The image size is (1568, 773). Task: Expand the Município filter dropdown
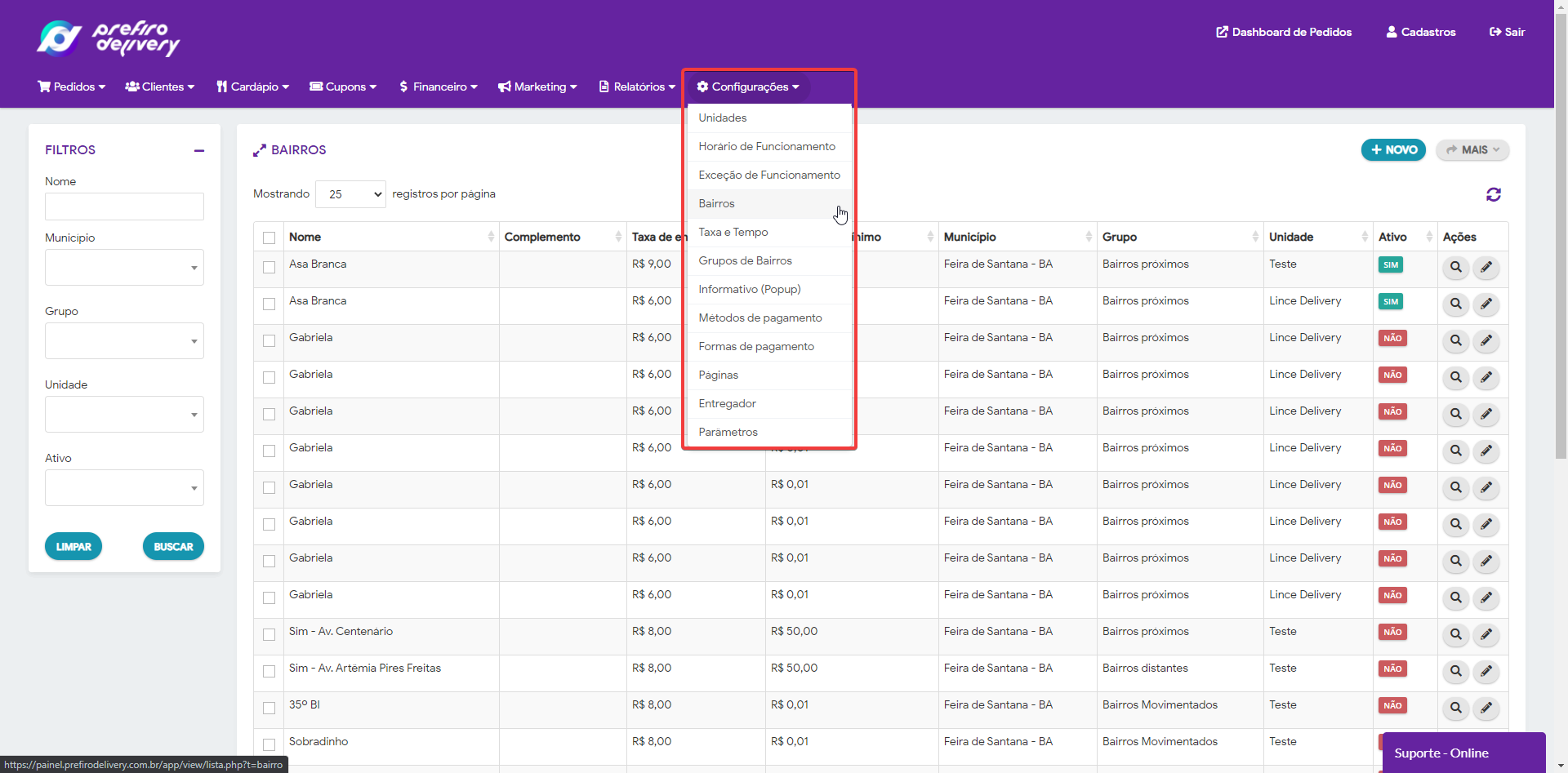point(124,268)
